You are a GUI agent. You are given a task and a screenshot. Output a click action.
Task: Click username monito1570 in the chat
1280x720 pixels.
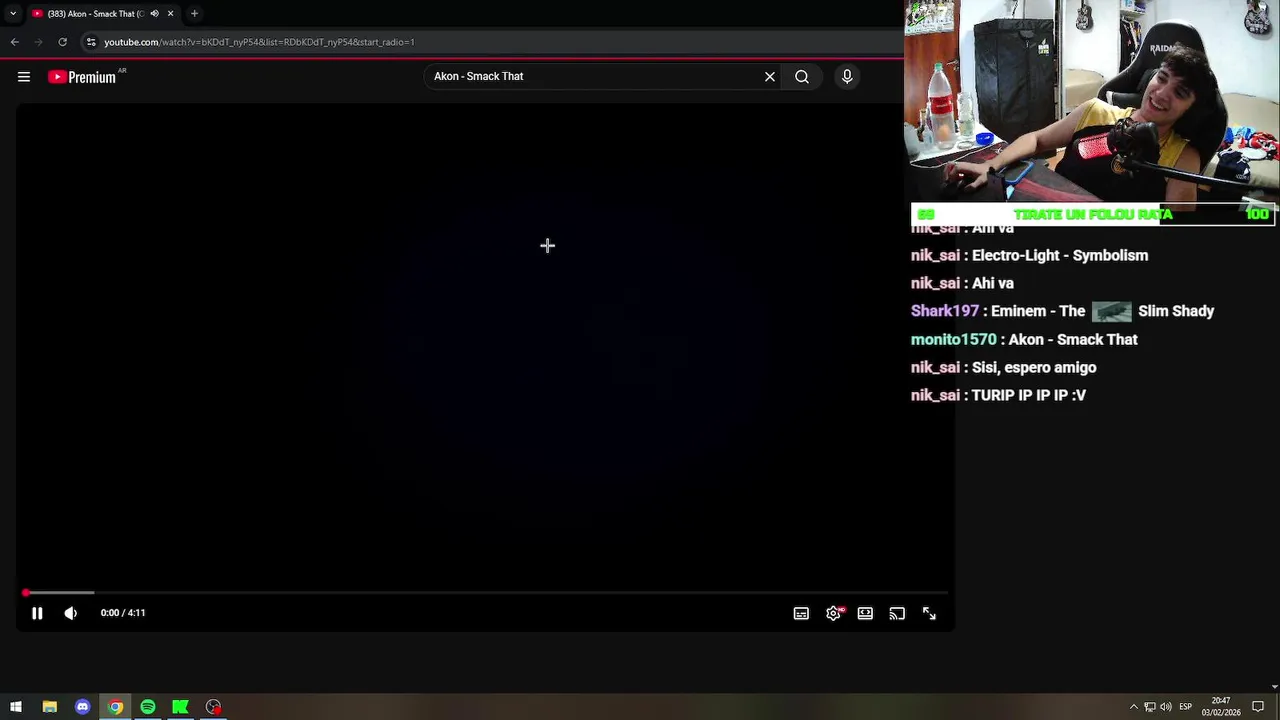pos(954,340)
